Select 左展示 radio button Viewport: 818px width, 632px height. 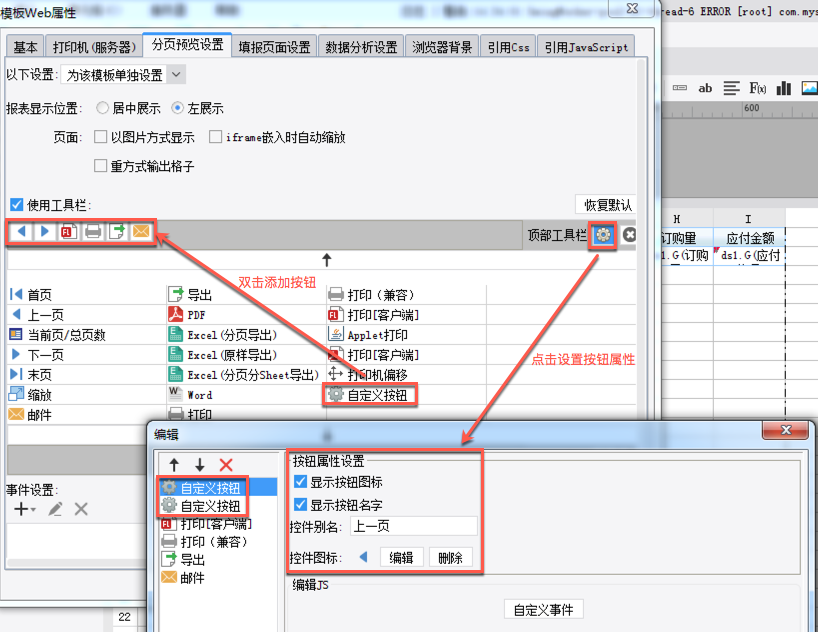[x=178, y=108]
